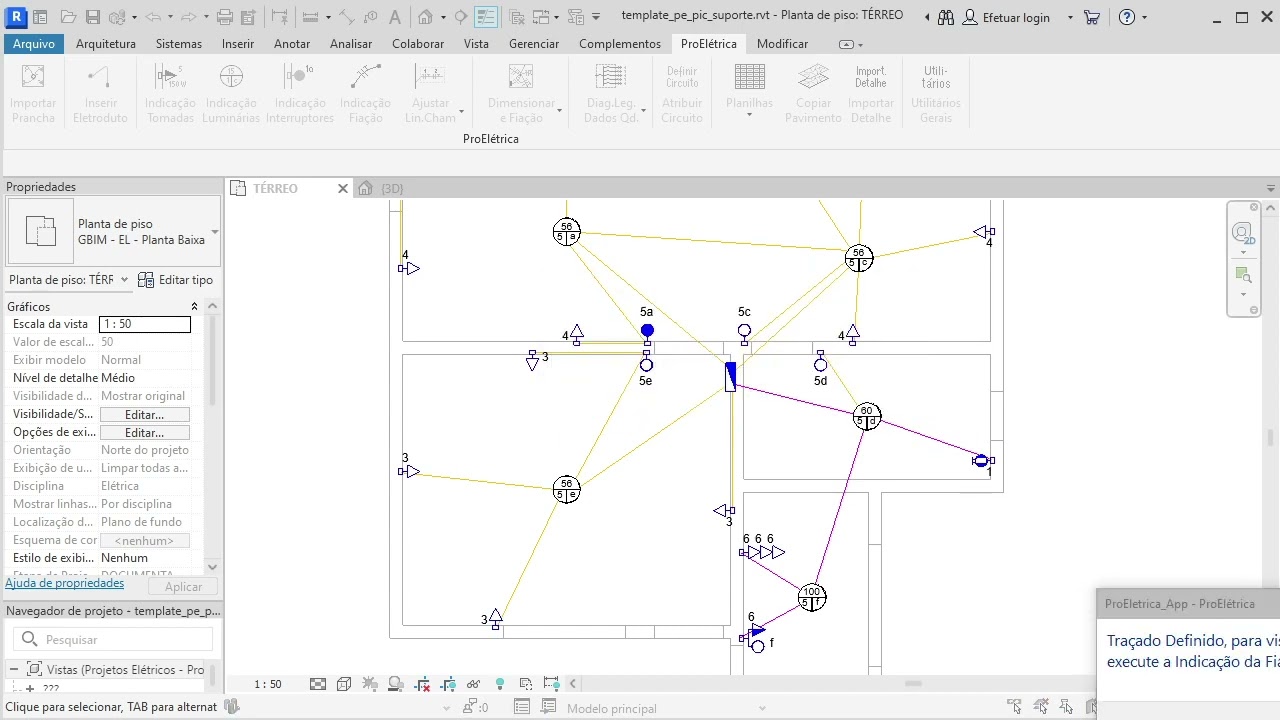The height and width of the screenshot is (720, 1280).
Task: Switch to the Arquitetura ribbon tab
Action: pos(106,44)
